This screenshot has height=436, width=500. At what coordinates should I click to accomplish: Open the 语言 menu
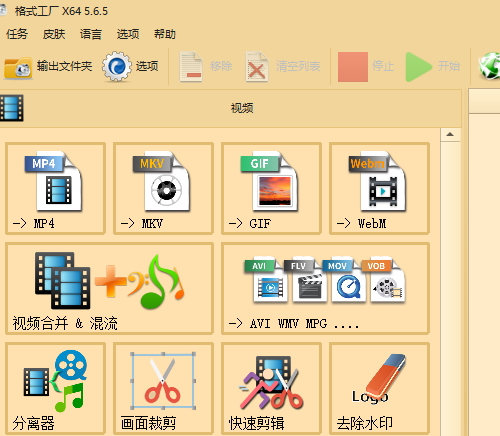point(91,34)
